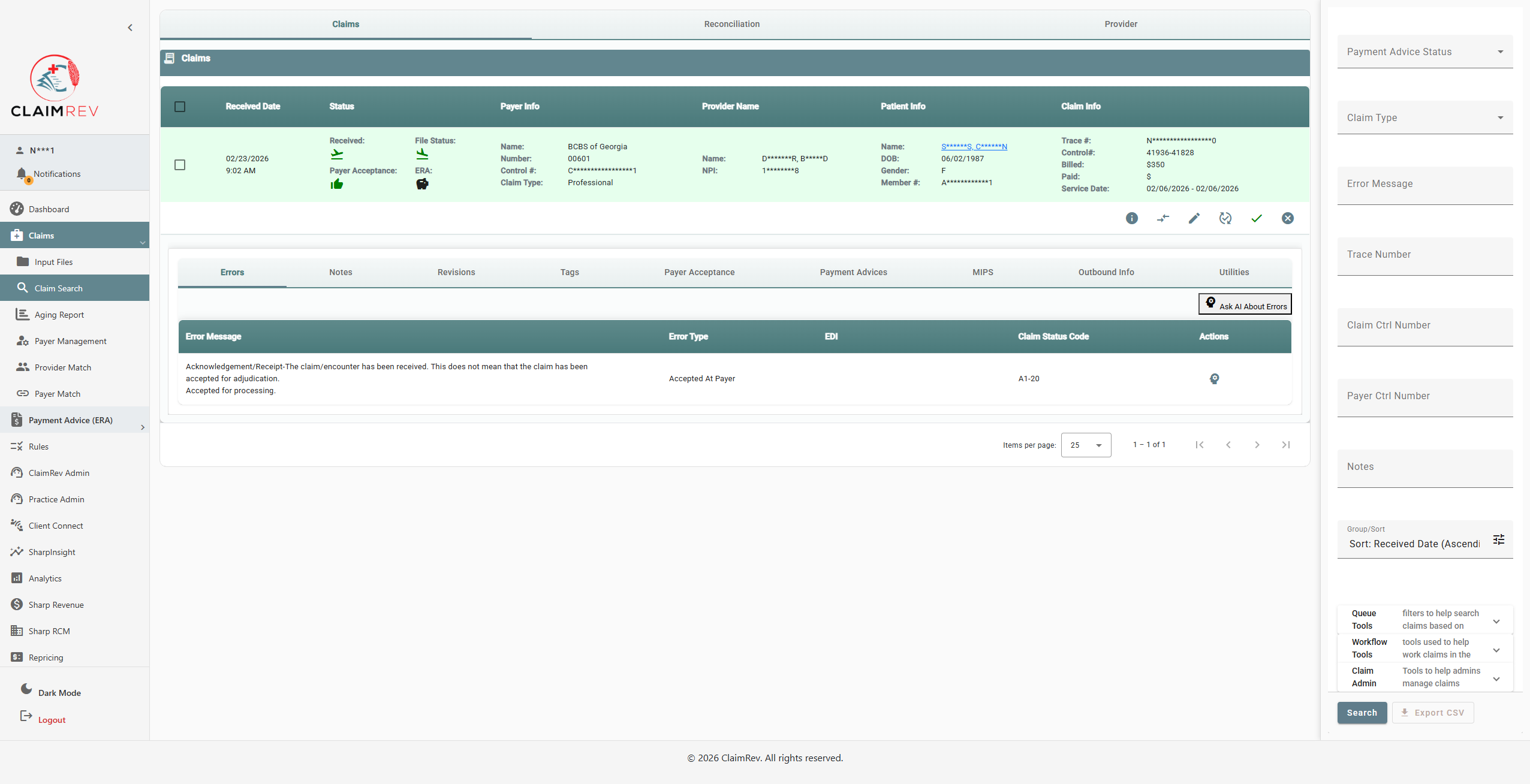Switch to the Reconciliation tab
Image resolution: width=1530 pixels, height=784 pixels.
coord(731,24)
